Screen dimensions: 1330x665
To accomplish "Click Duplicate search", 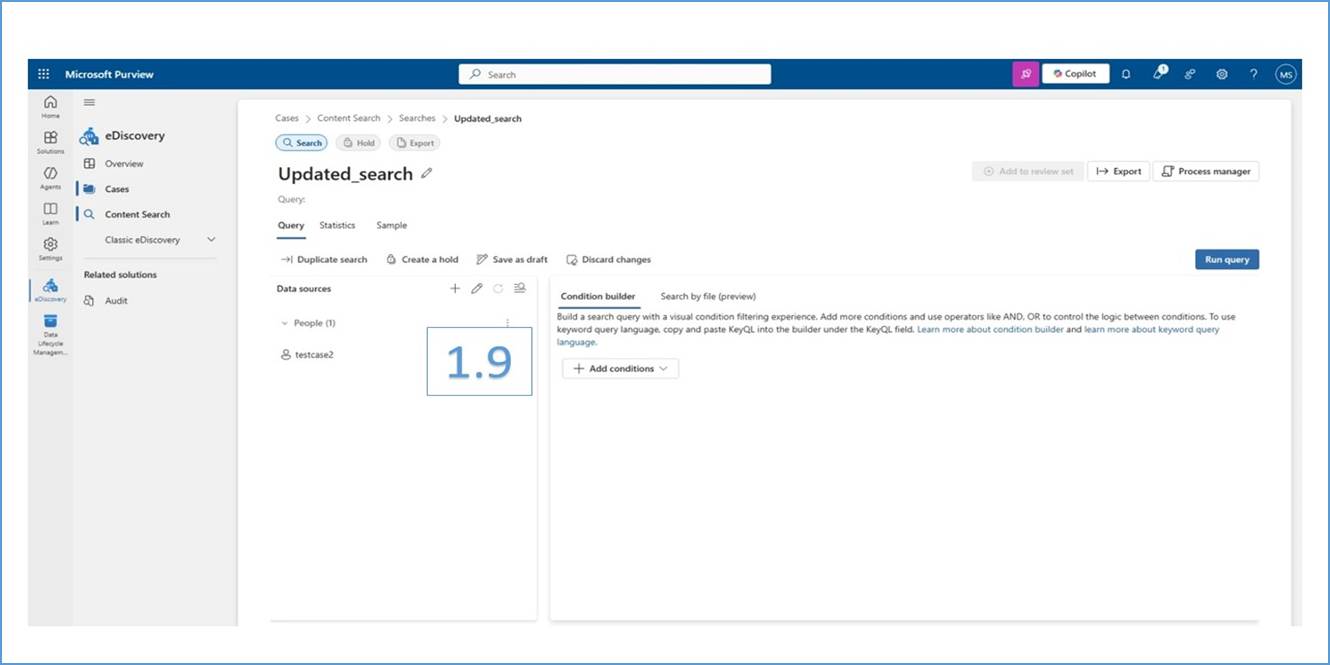I will [324, 260].
